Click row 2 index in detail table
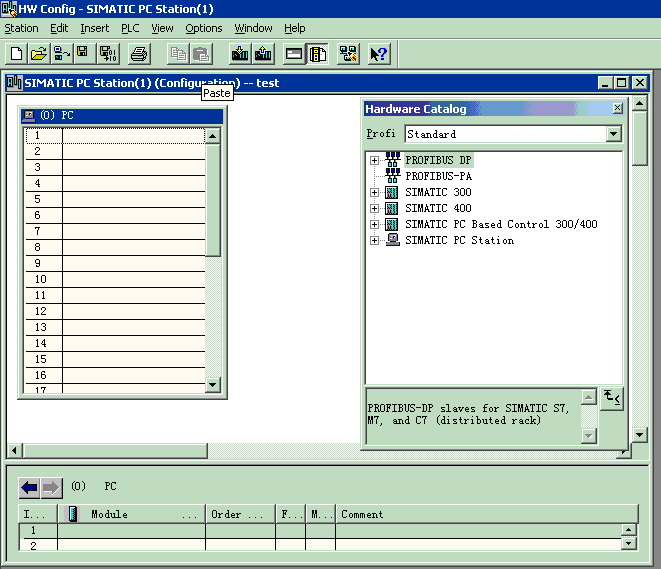The width and height of the screenshot is (661, 569). [38, 545]
